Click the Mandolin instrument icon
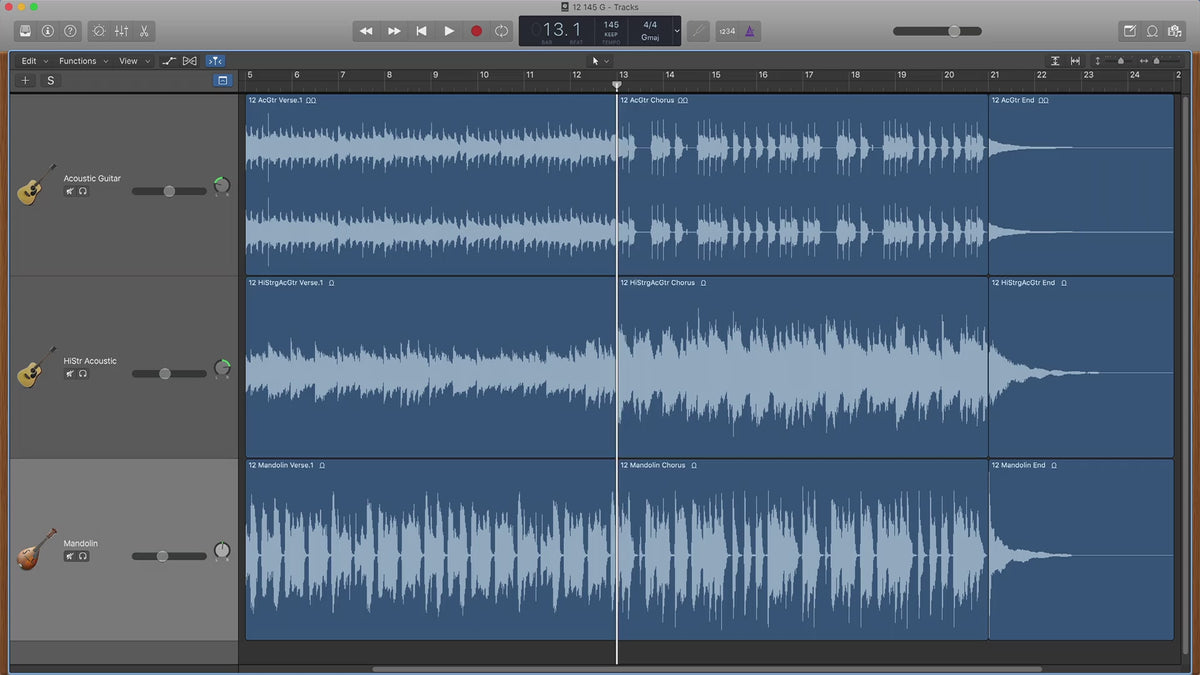This screenshot has height=675, width=1200. point(36,549)
